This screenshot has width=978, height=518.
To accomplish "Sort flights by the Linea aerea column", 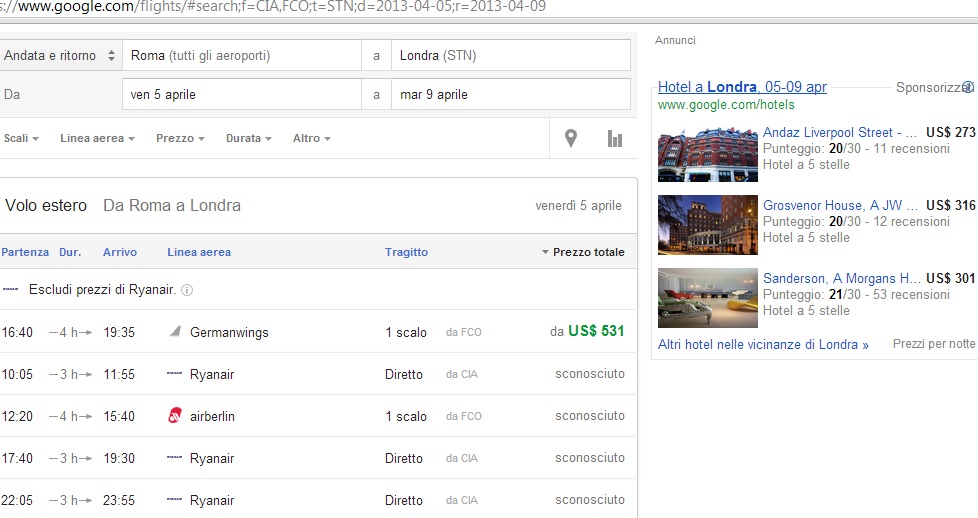I will [199, 252].
